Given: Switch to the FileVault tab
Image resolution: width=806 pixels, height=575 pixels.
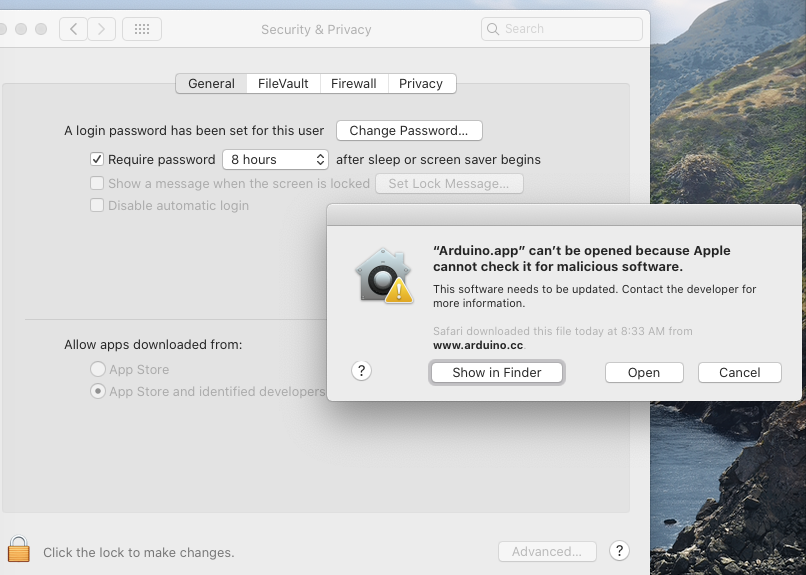Looking at the screenshot, I should [x=283, y=83].
